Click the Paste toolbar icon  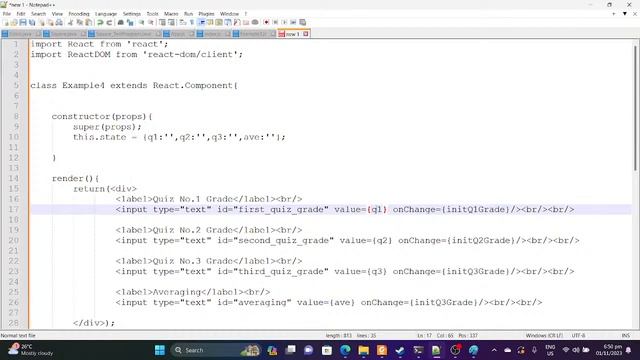click(88, 22)
